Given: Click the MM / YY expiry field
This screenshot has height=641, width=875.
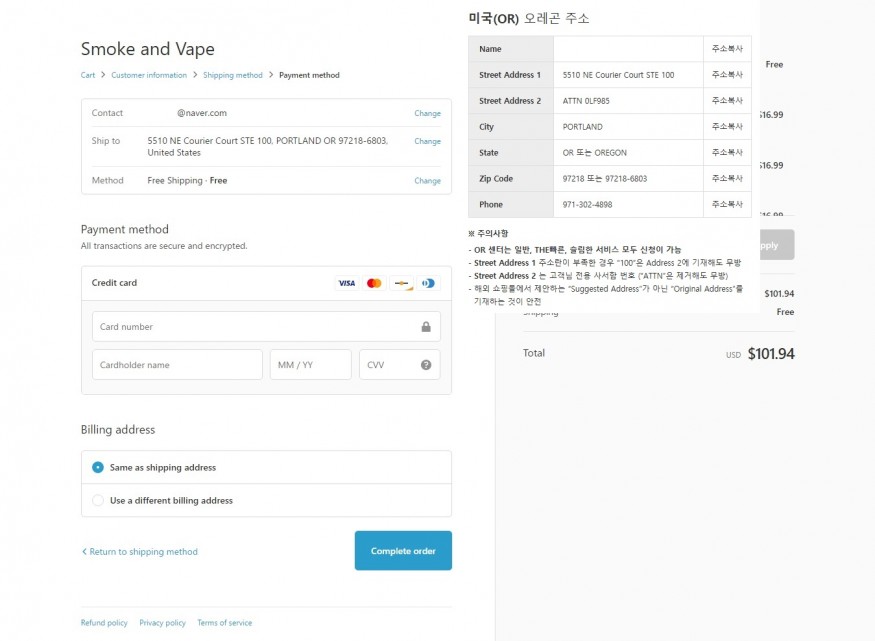Looking at the screenshot, I should (x=310, y=365).
